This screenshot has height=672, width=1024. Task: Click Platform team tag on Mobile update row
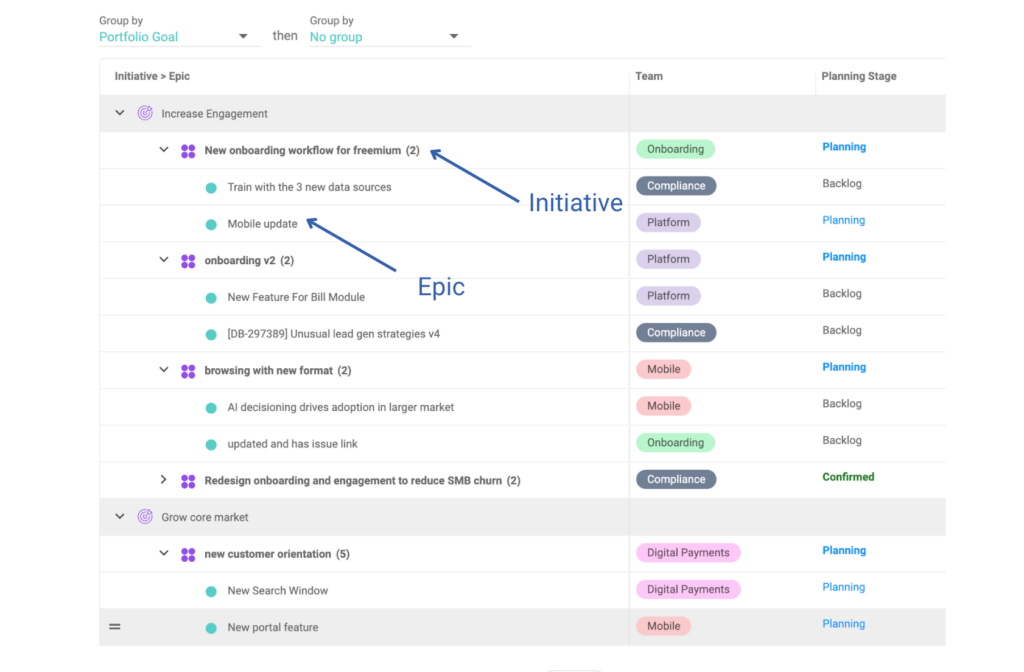[668, 222]
